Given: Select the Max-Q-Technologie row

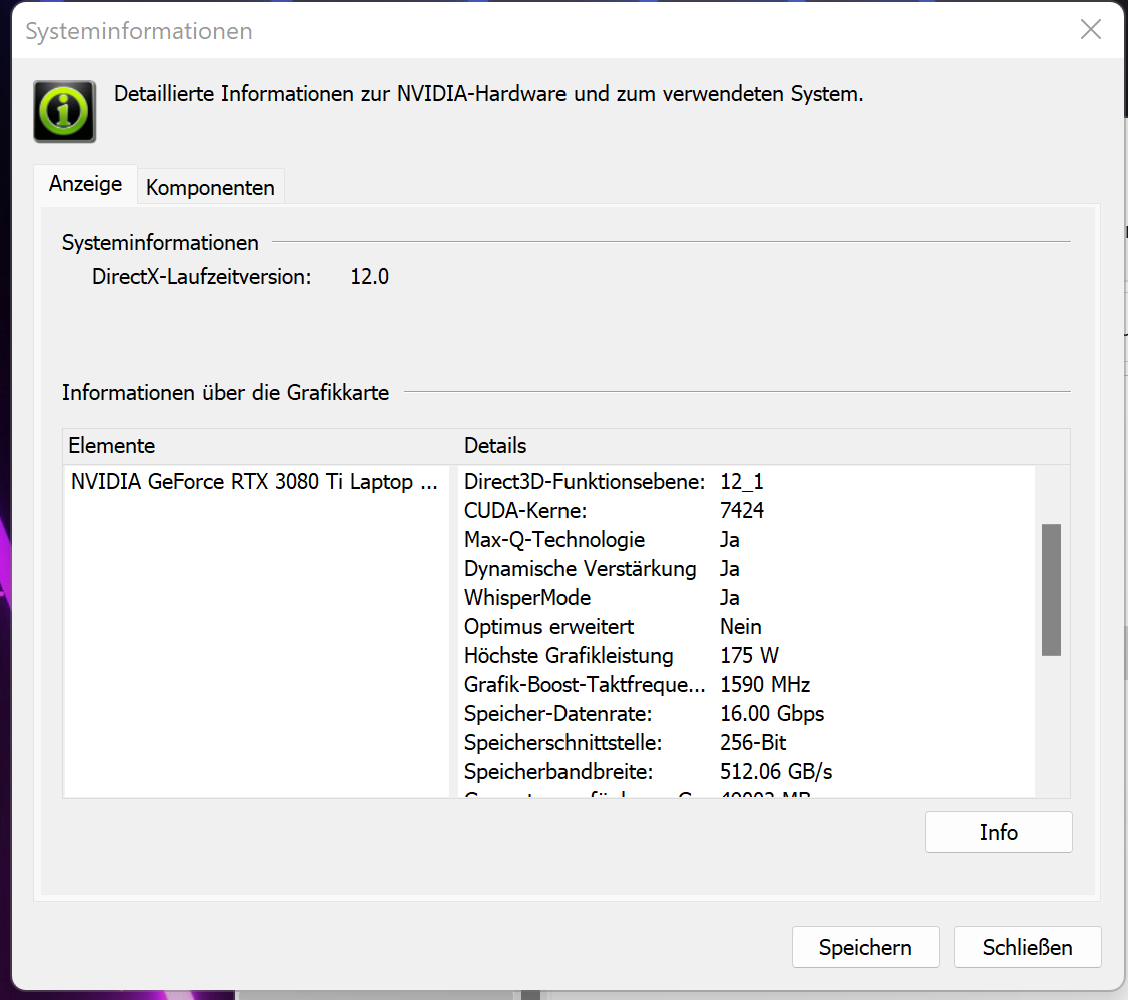Looking at the screenshot, I should tap(602, 540).
